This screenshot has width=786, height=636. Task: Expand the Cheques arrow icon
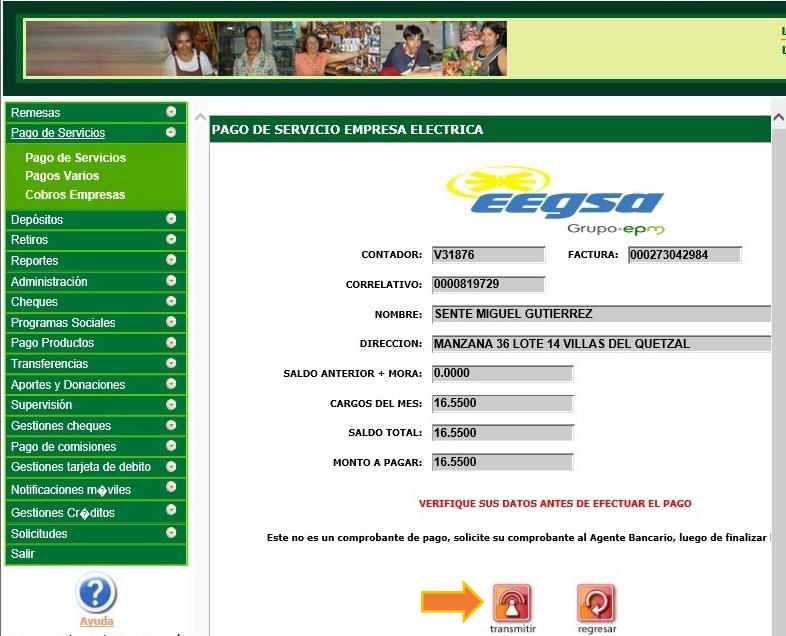click(171, 302)
